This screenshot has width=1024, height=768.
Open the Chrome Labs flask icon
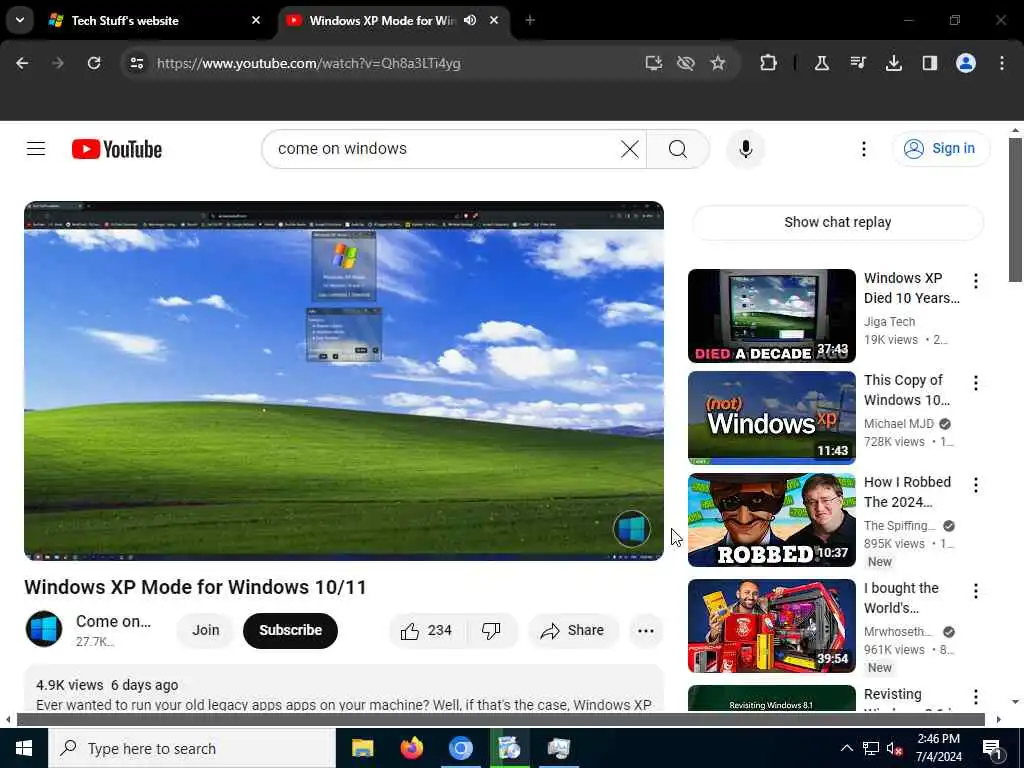pos(822,63)
